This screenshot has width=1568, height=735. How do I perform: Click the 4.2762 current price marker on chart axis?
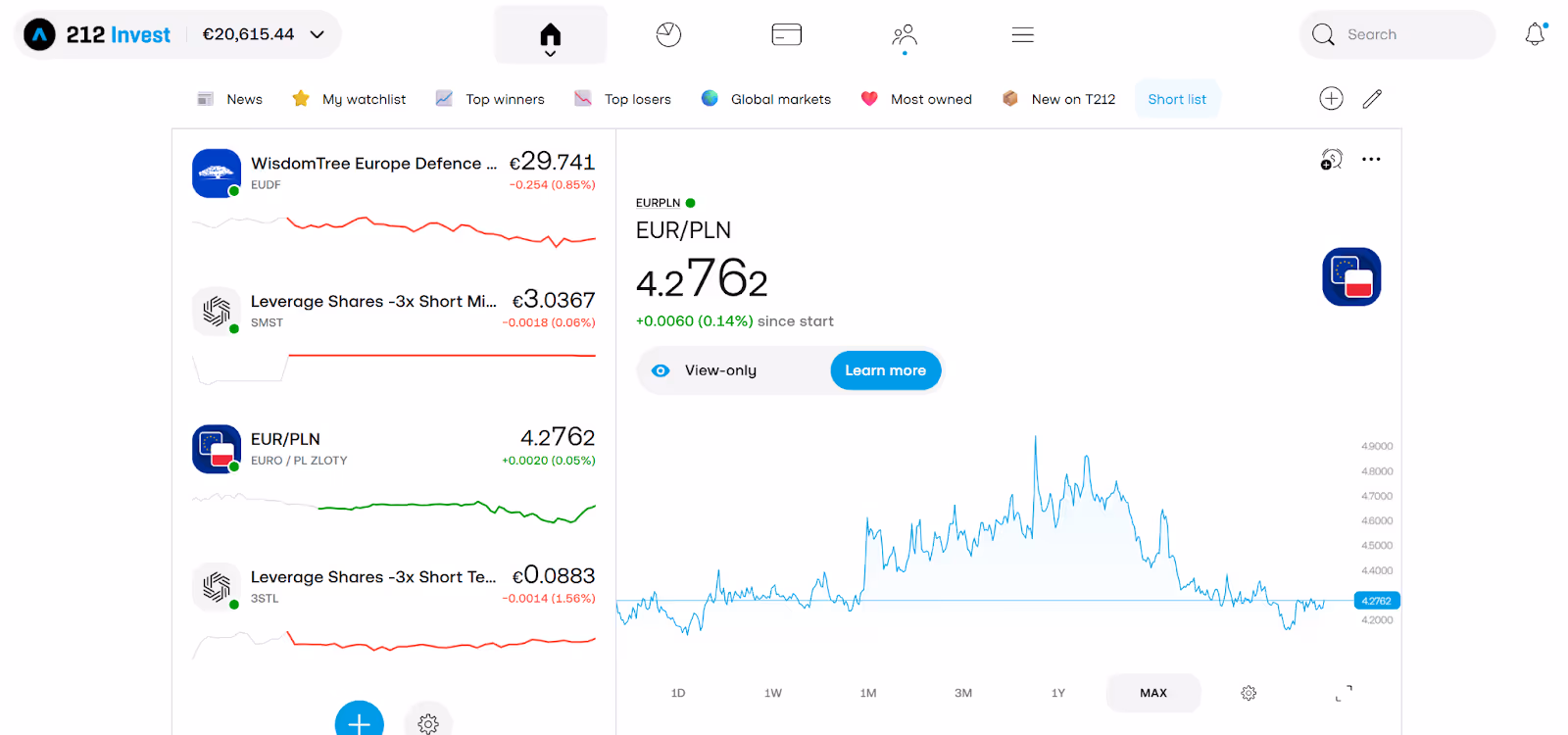click(x=1376, y=601)
